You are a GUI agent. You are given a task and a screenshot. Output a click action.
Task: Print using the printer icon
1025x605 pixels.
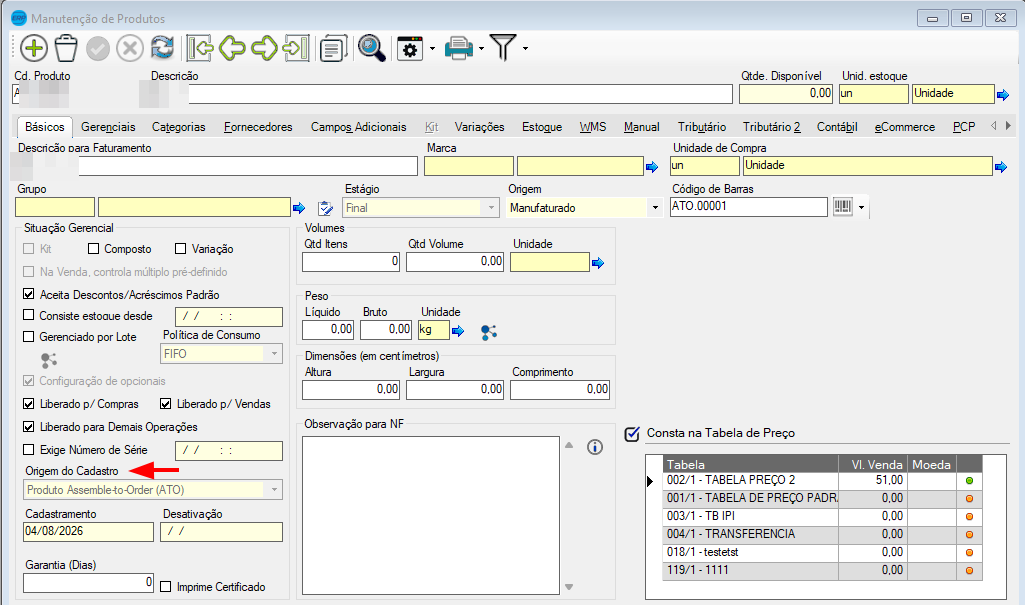coord(458,48)
